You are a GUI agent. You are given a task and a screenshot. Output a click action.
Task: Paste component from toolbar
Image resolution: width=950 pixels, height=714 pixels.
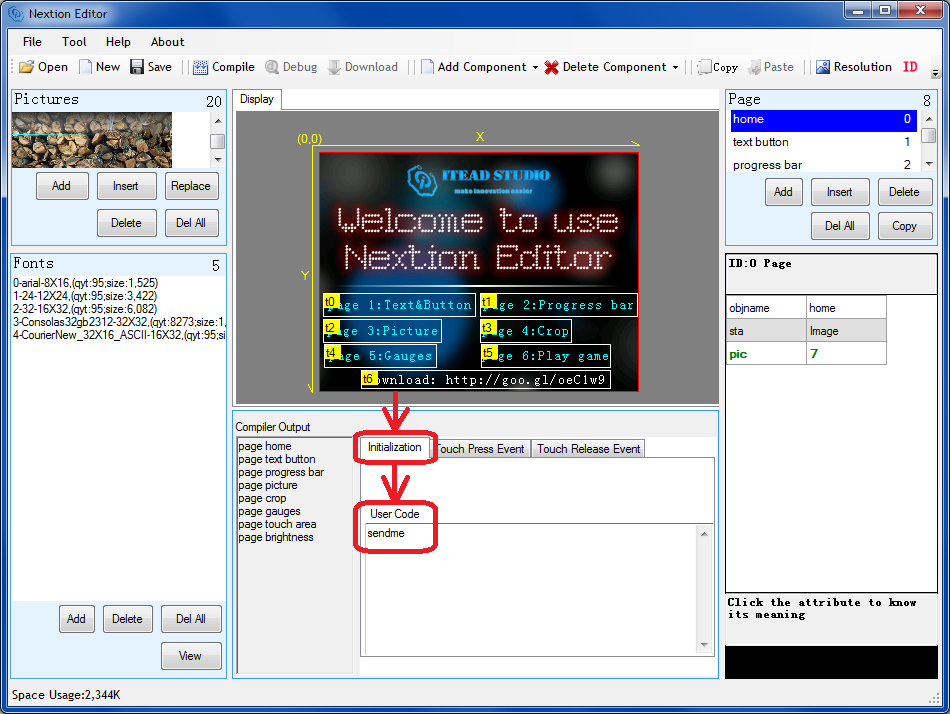click(x=771, y=67)
